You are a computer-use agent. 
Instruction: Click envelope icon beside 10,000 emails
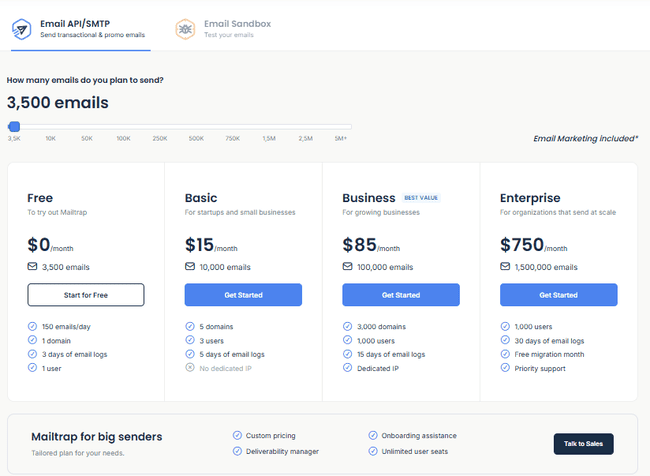coord(190,266)
